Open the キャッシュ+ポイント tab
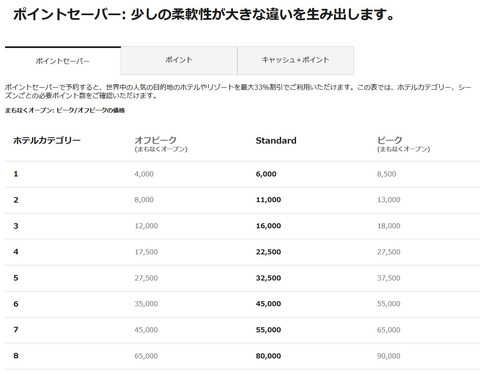The height and width of the screenshot is (374, 480). click(x=295, y=60)
